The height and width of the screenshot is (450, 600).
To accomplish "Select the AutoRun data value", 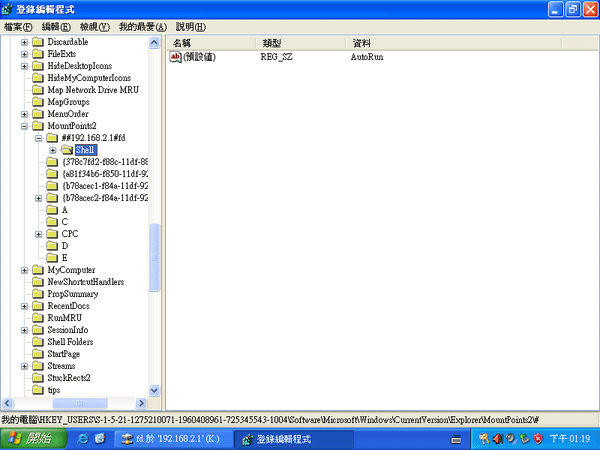I will click(x=367, y=57).
